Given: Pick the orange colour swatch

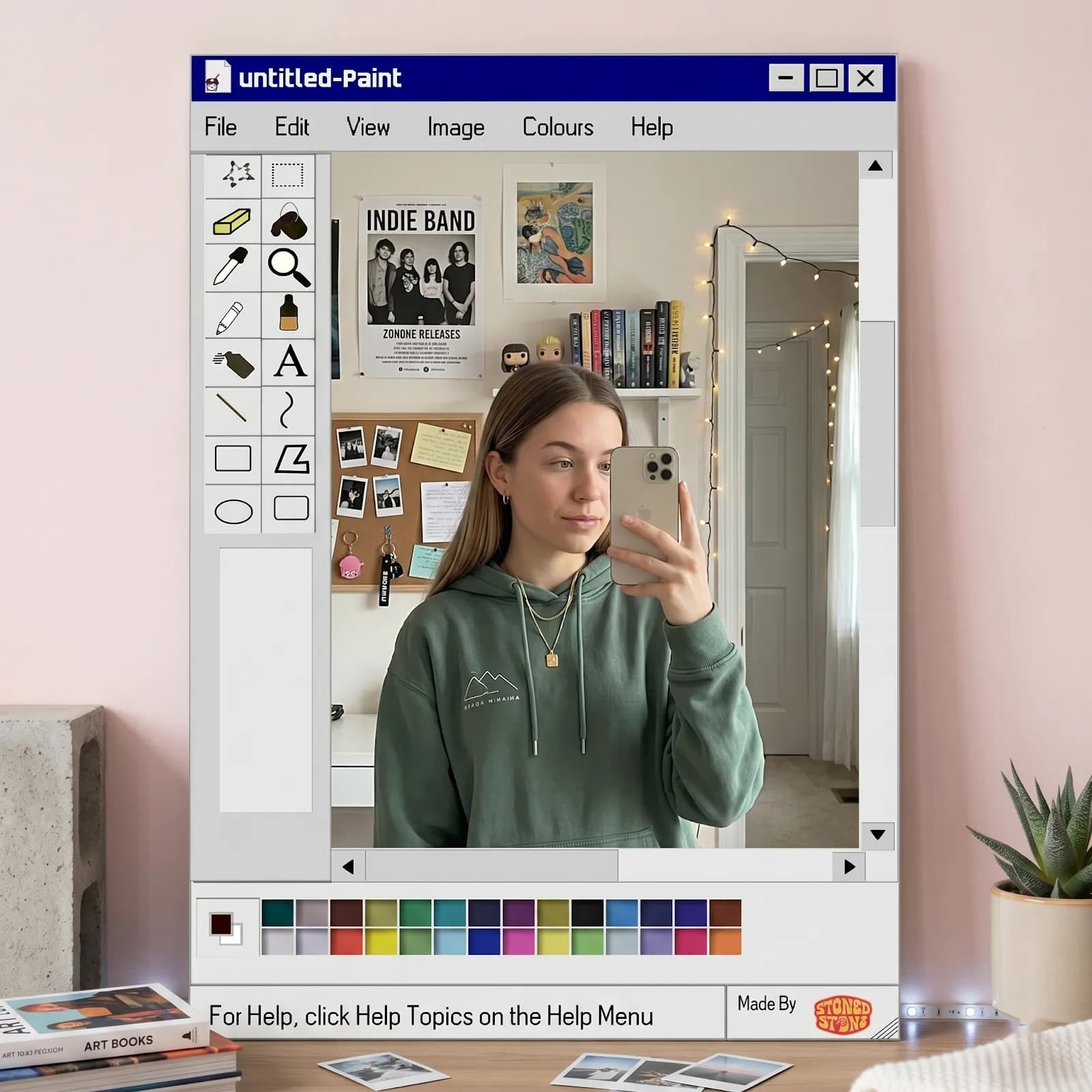Looking at the screenshot, I should click(x=725, y=942).
